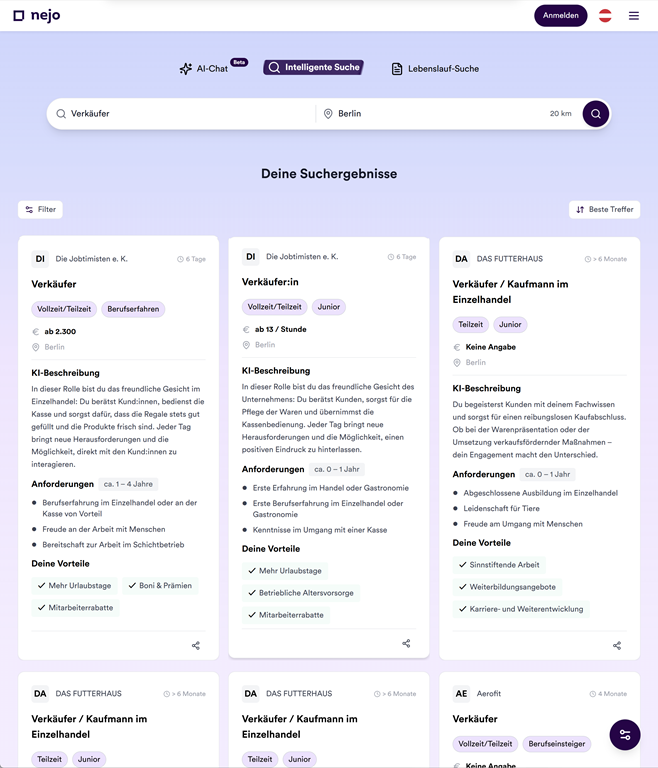Screen dimensions: 658x768
Task: Switch to the Lebenslauf-Suche tab
Action: (435, 69)
